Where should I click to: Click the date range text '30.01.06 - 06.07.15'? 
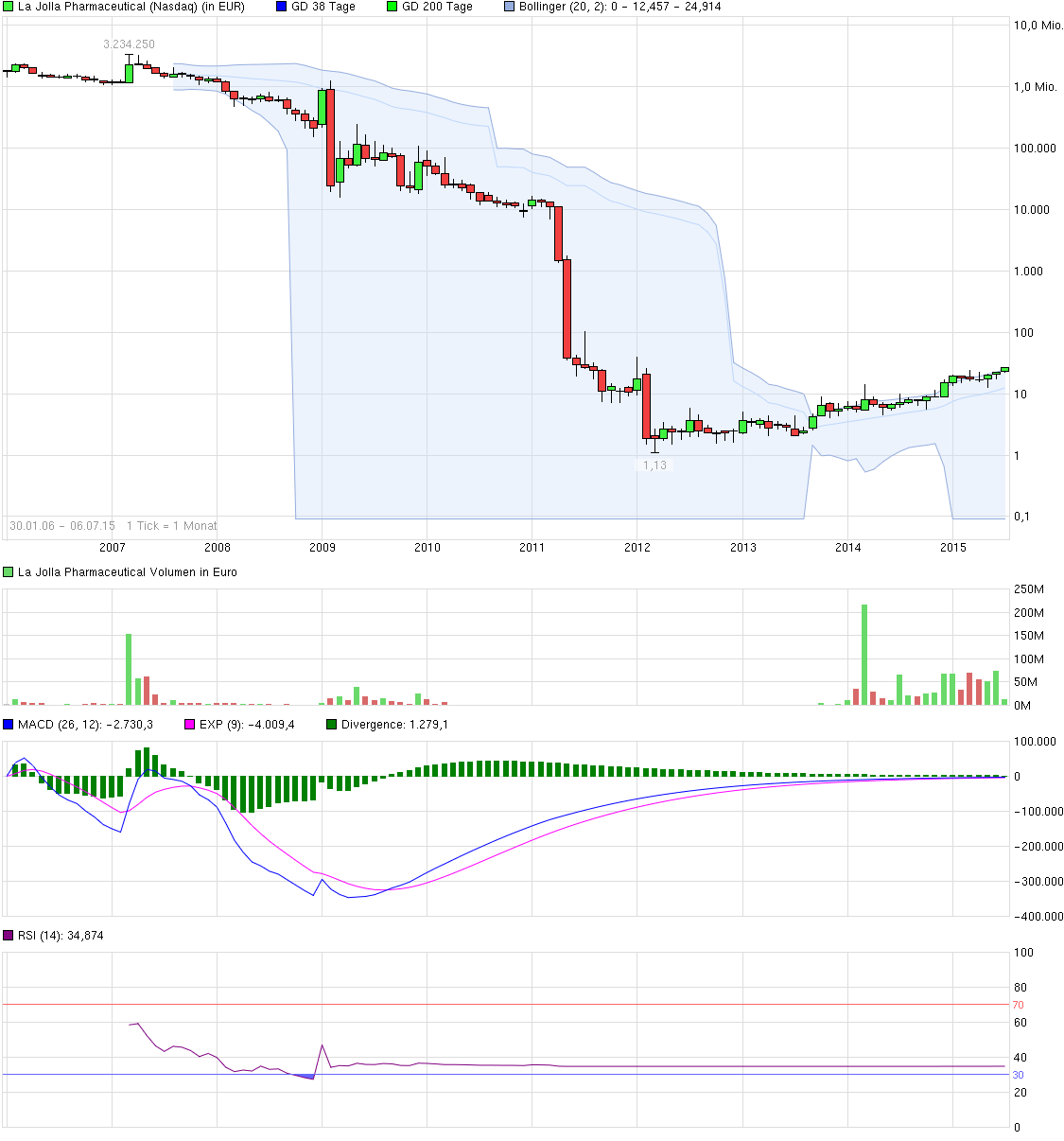pos(62,526)
